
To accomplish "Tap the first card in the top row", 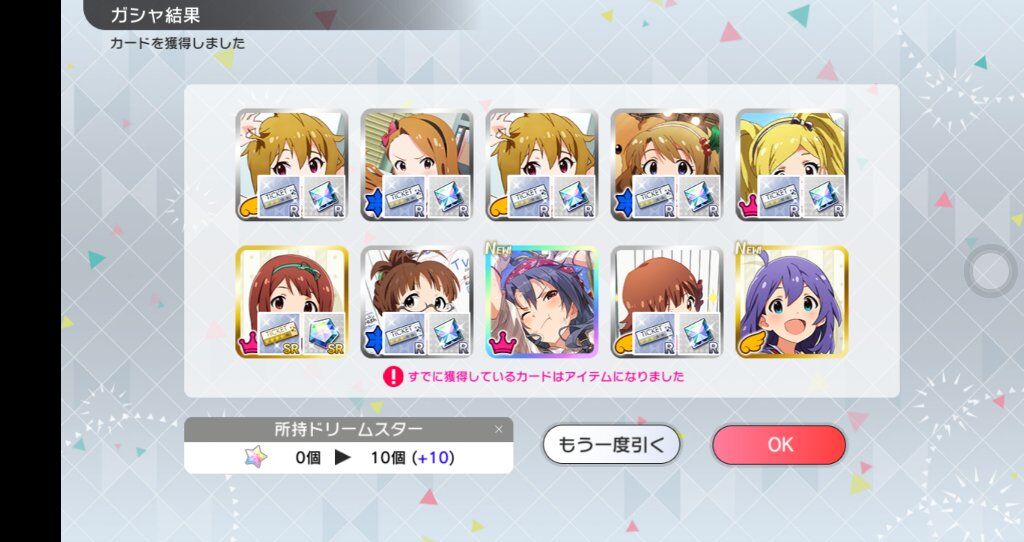I will click(292, 165).
